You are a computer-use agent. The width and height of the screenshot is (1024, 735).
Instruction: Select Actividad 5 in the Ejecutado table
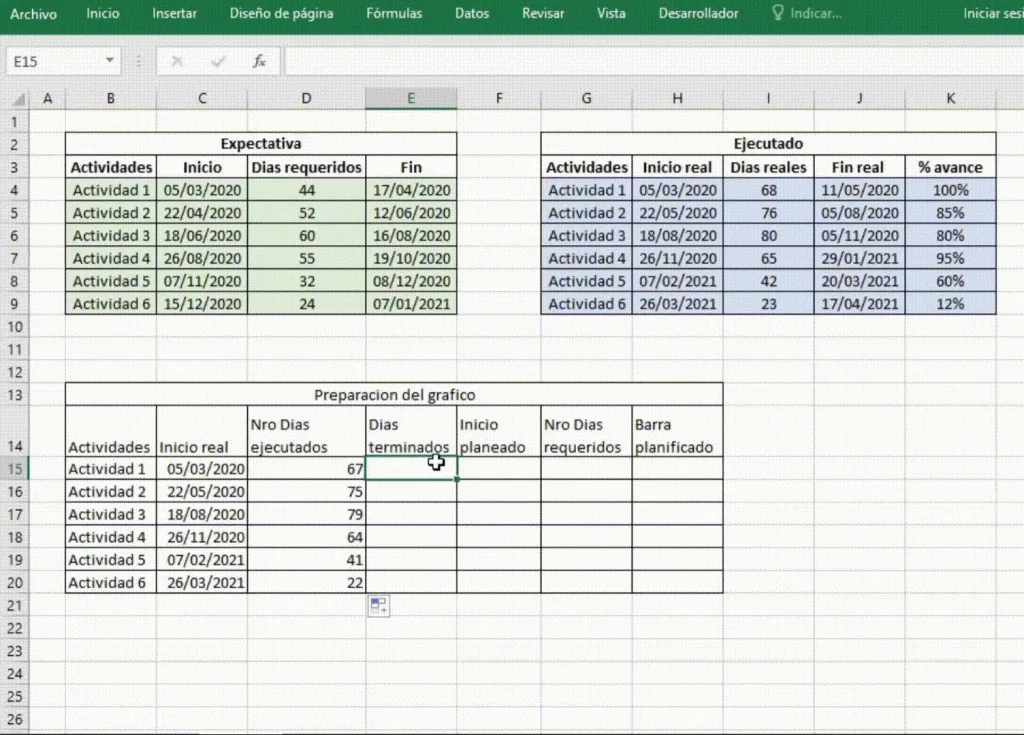pyautogui.click(x=586, y=281)
